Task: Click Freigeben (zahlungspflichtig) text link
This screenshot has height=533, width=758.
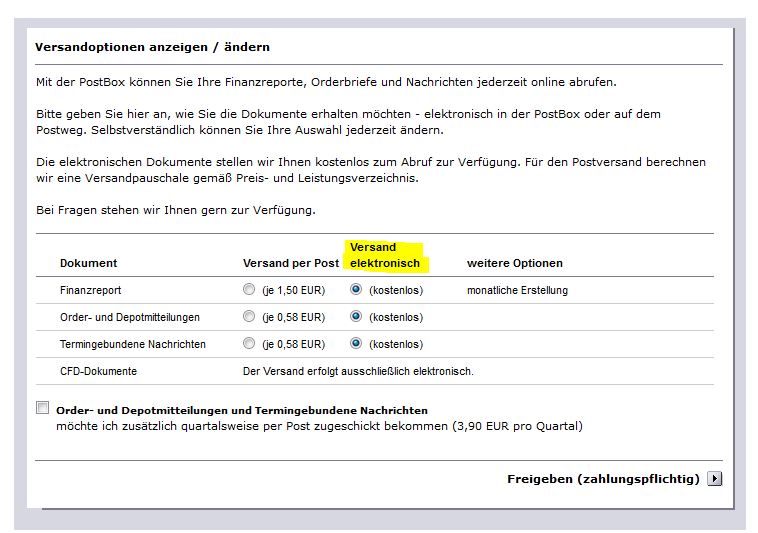Action: 603,479
